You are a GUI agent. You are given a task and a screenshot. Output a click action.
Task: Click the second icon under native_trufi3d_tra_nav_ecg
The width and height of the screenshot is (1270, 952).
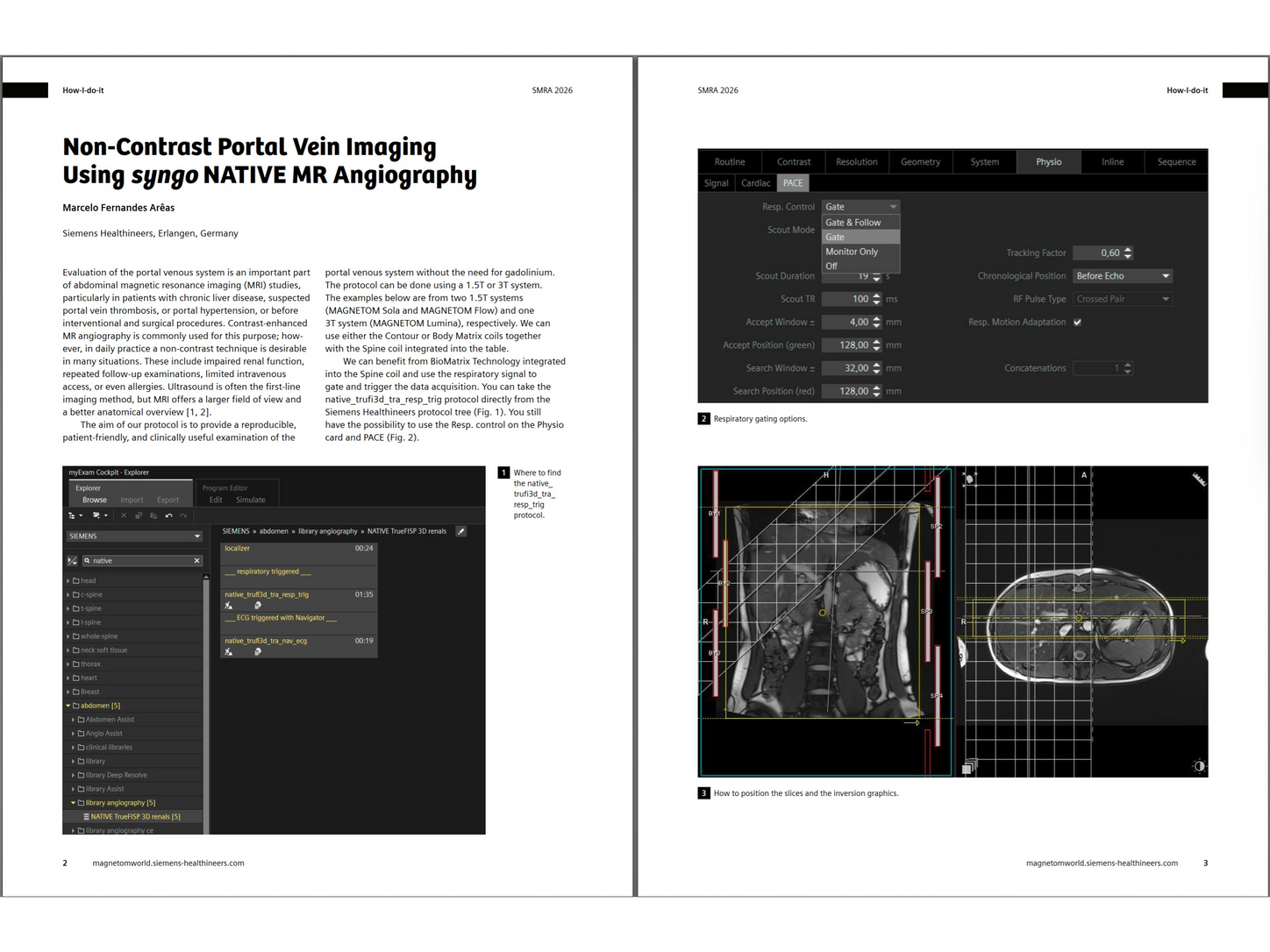tap(258, 651)
